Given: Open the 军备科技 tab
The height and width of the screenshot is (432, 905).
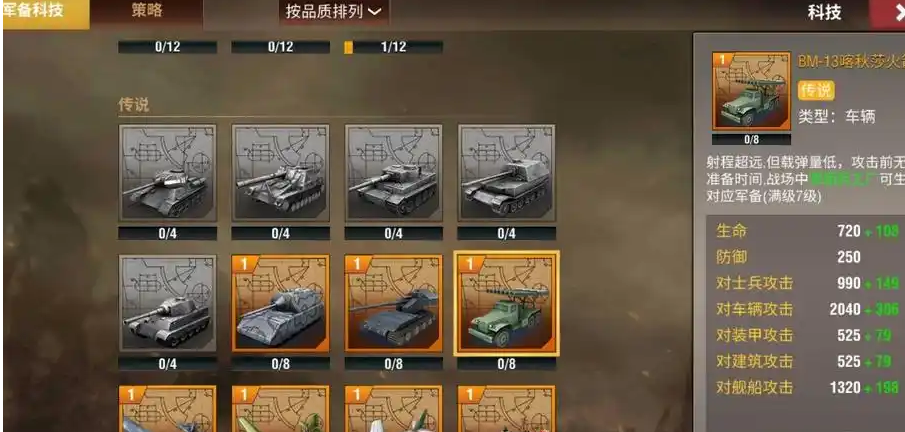Looking at the screenshot, I should [46, 13].
